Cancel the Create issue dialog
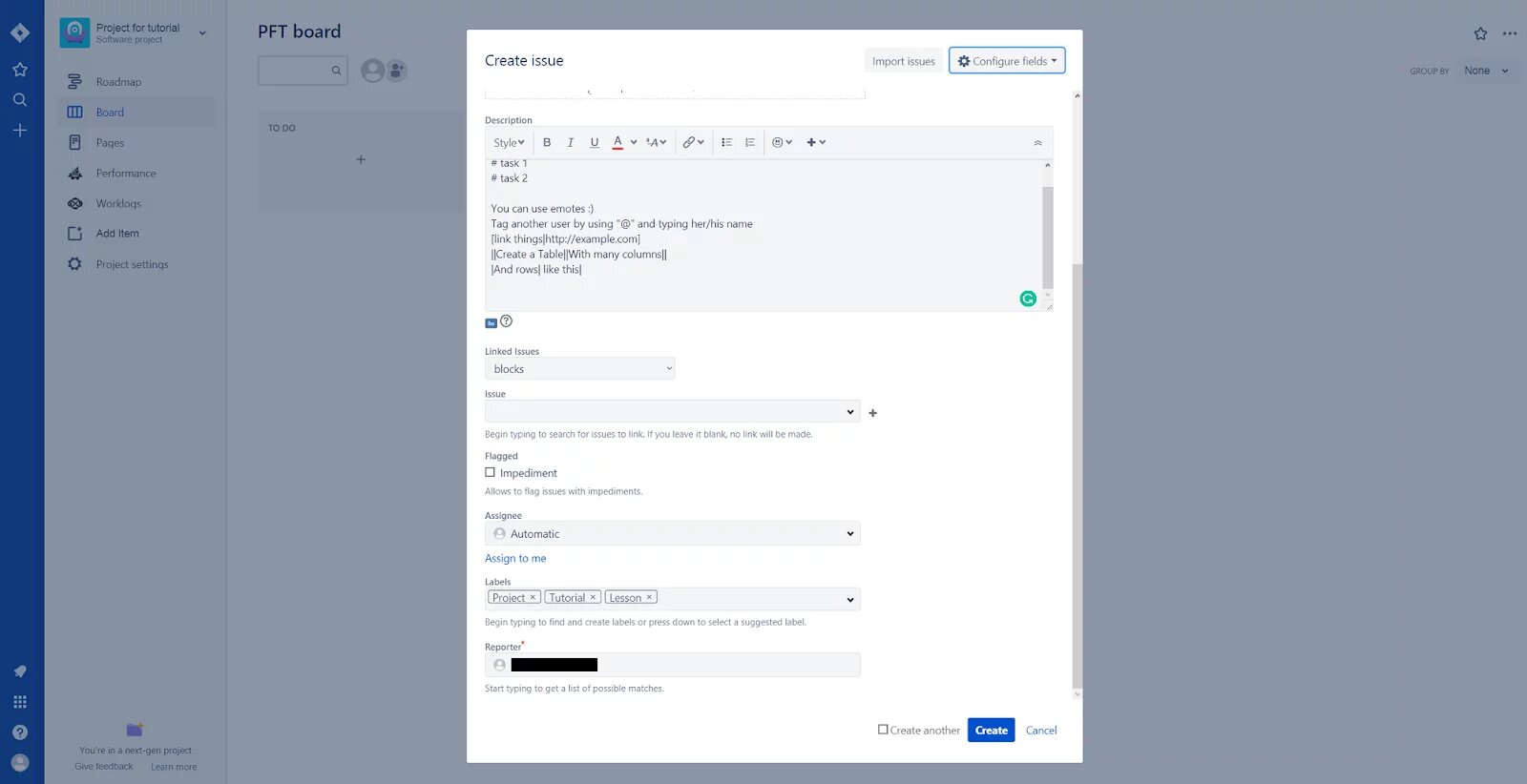 [x=1041, y=731]
